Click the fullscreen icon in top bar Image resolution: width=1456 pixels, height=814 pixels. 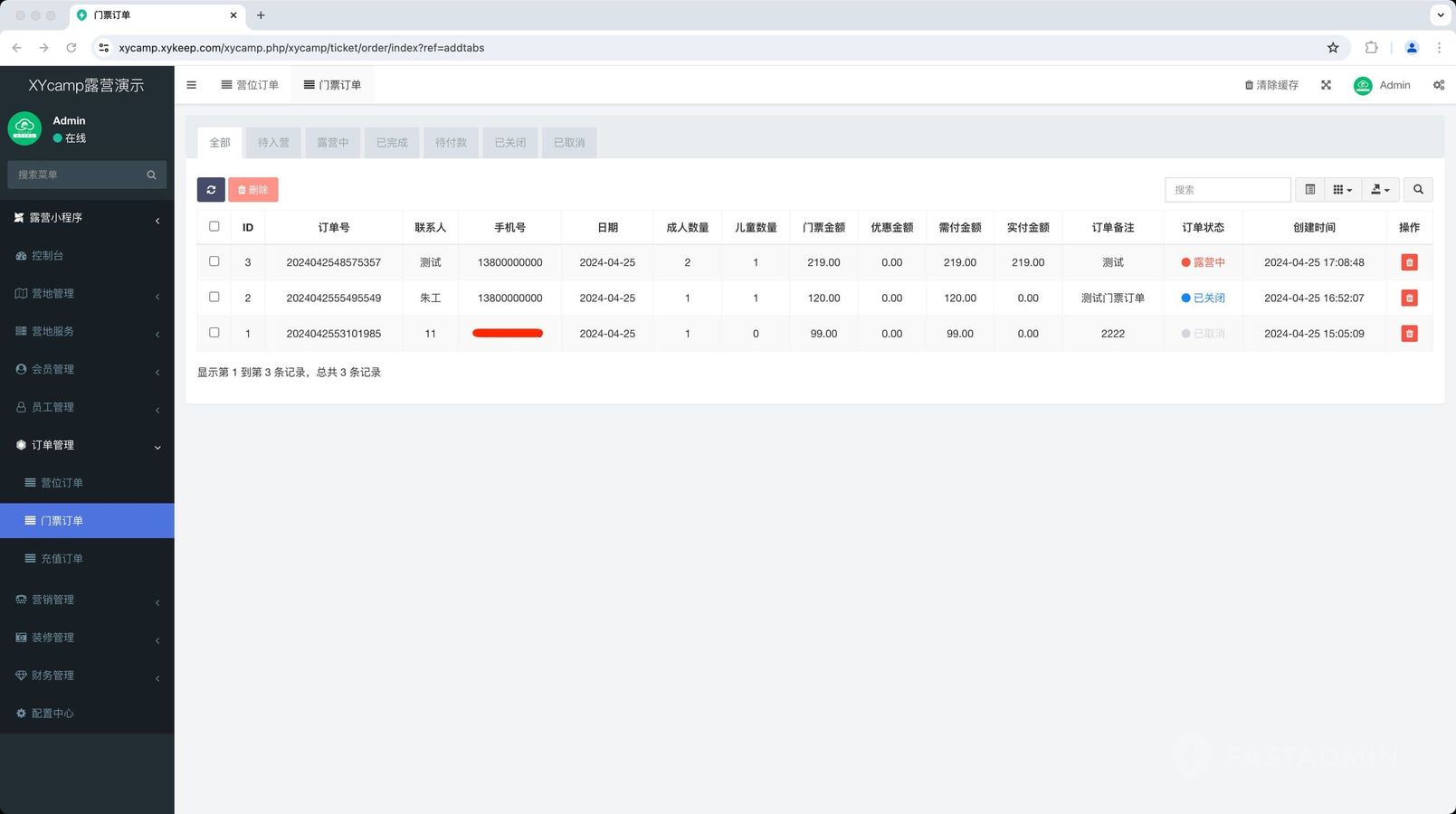(1326, 85)
